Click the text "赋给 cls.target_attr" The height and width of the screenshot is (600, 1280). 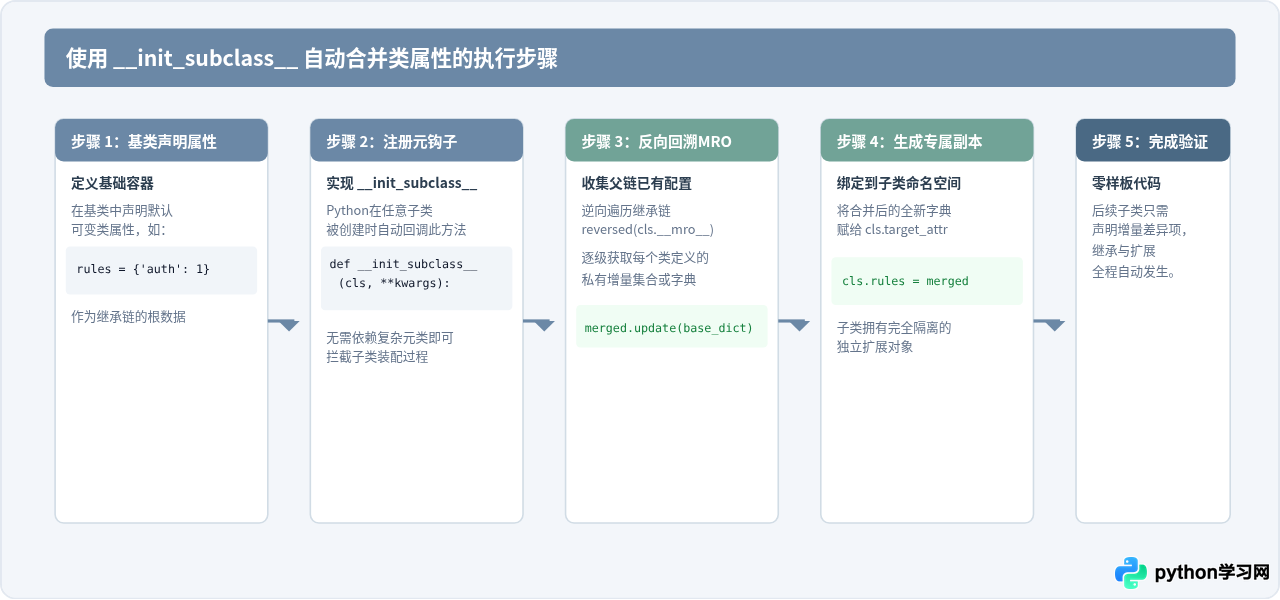[891, 230]
